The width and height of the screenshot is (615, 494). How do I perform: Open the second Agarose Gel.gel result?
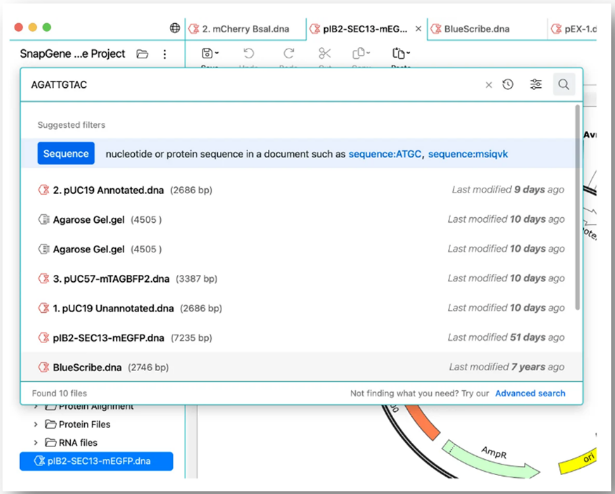coord(301,249)
